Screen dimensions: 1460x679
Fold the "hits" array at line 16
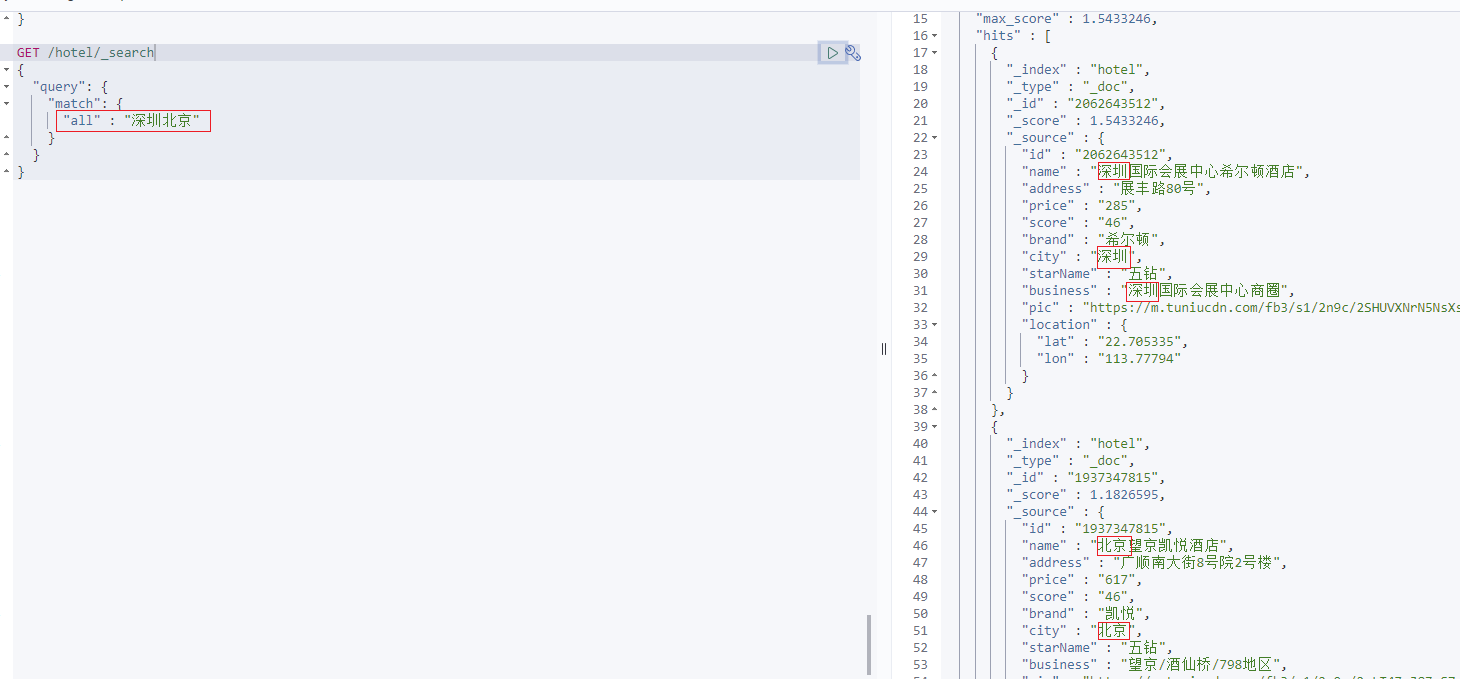click(934, 36)
